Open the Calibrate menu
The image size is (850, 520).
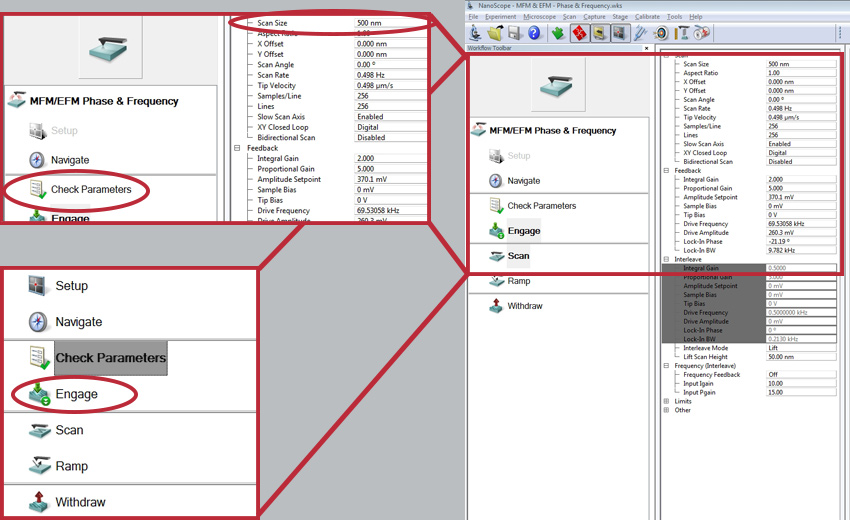coord(647,17)
